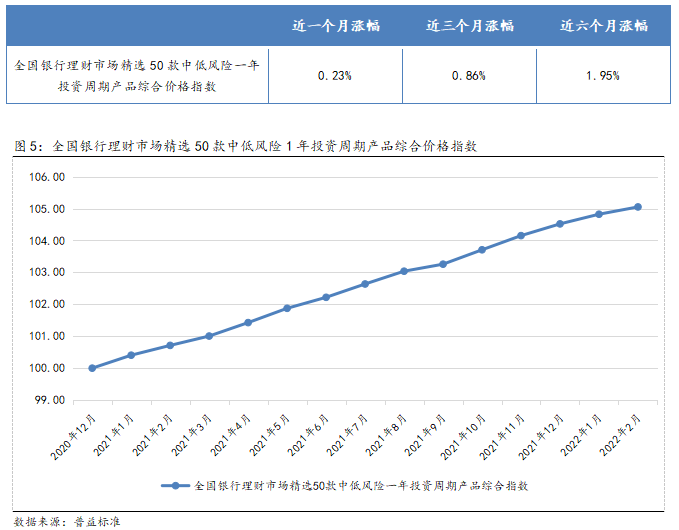
Task: Select the 2022年2月 data point marker
Action: pyautogui.click(x=638, y=207)
